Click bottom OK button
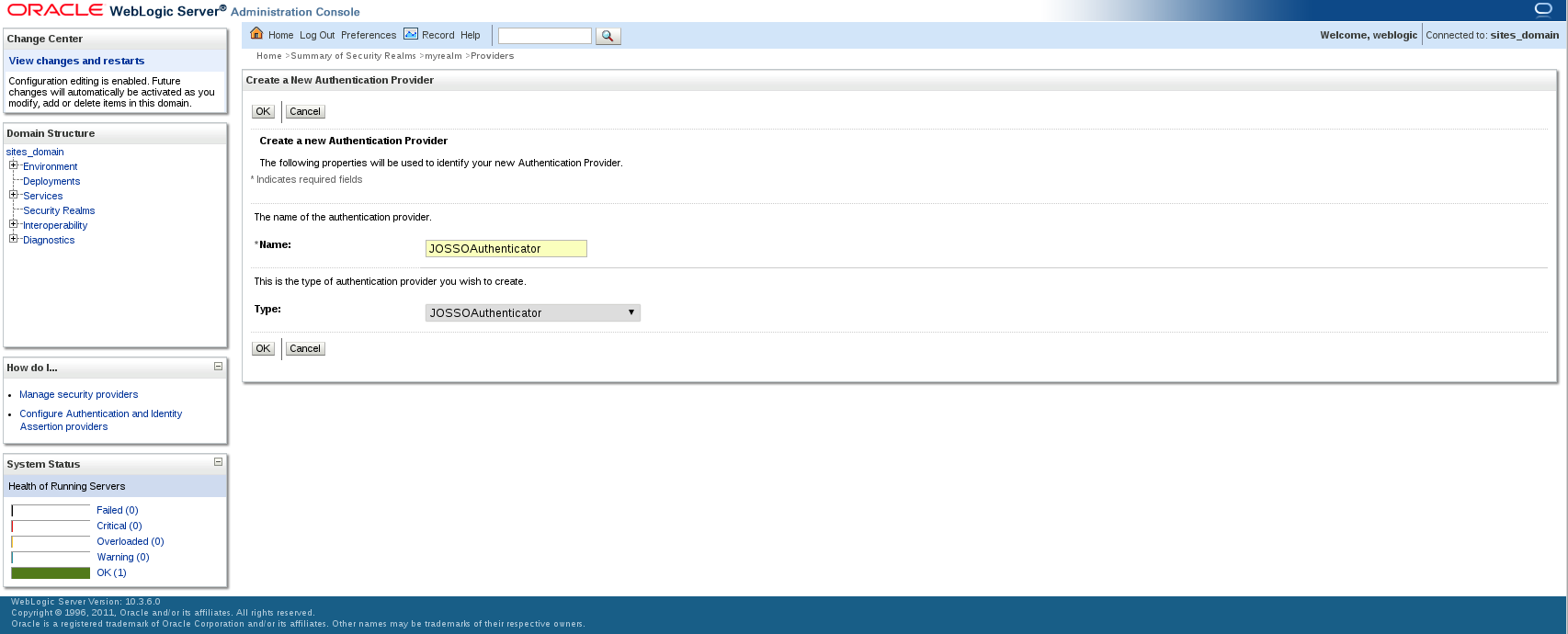Viewport: 1568px width, 634px height. tap(263, 348)
